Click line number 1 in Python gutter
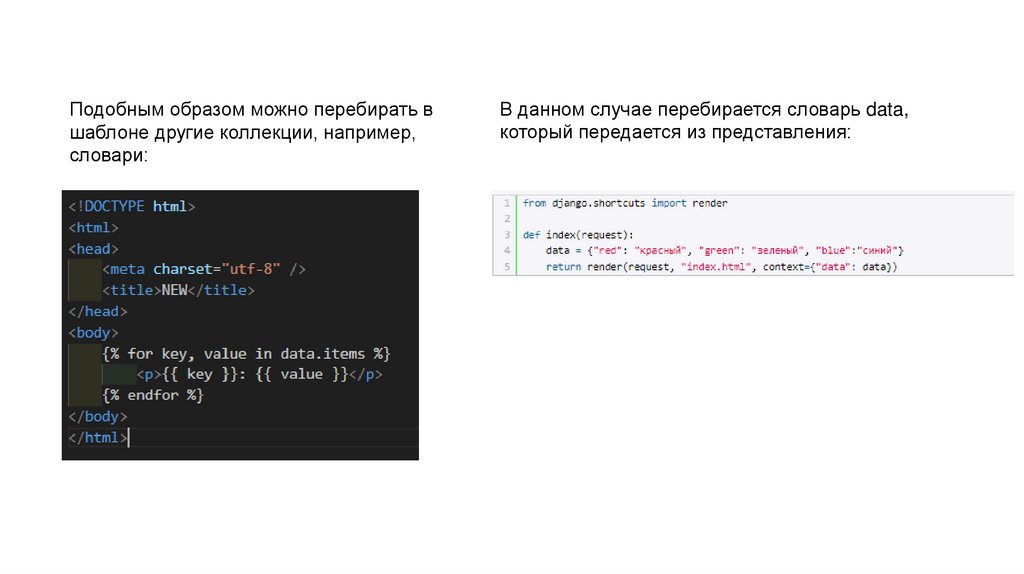This screenshot has width=1024, height=574. click(507, 203)
